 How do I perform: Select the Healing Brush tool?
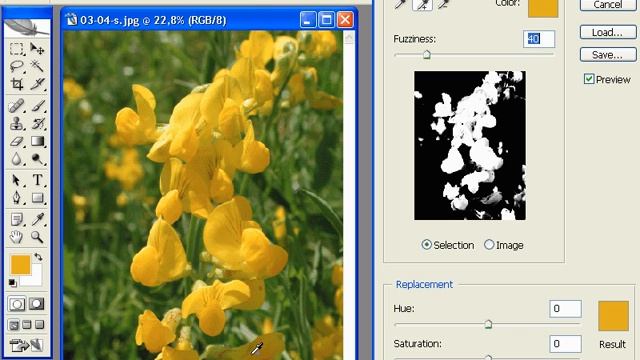click(16, 106)
